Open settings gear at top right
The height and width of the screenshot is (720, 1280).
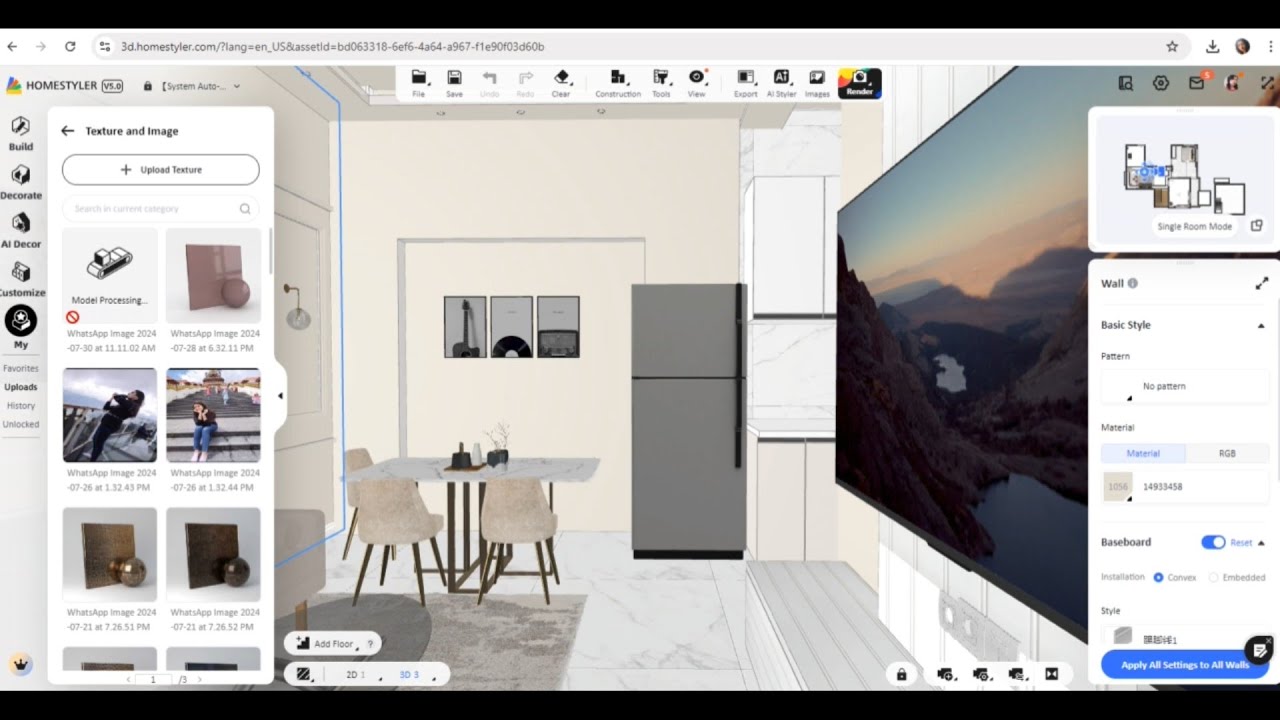1161,84
